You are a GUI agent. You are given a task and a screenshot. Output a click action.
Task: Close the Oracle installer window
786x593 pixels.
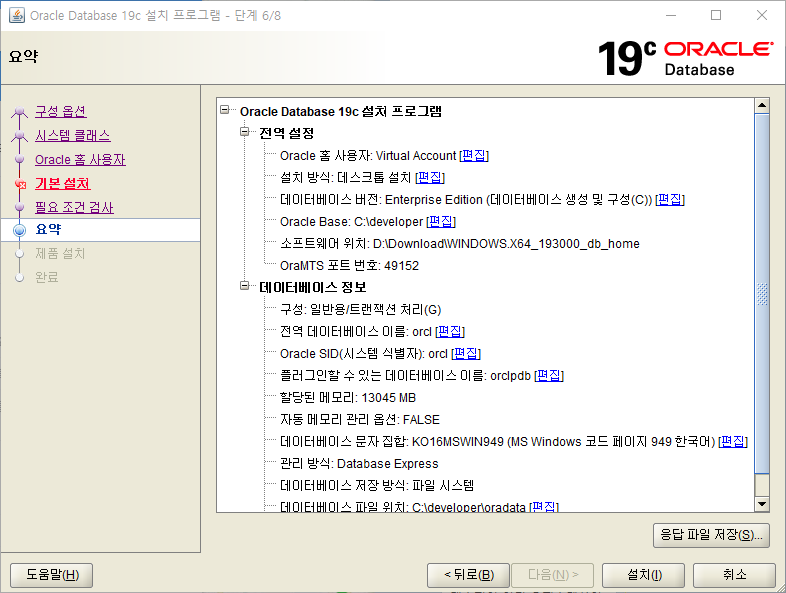pyautogui.click(x=761, y=16)
